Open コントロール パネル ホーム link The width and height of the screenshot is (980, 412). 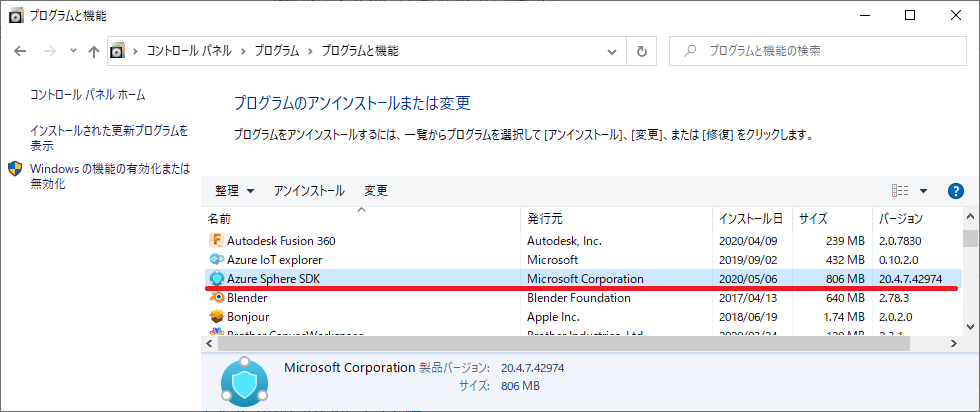pos(88,95)
